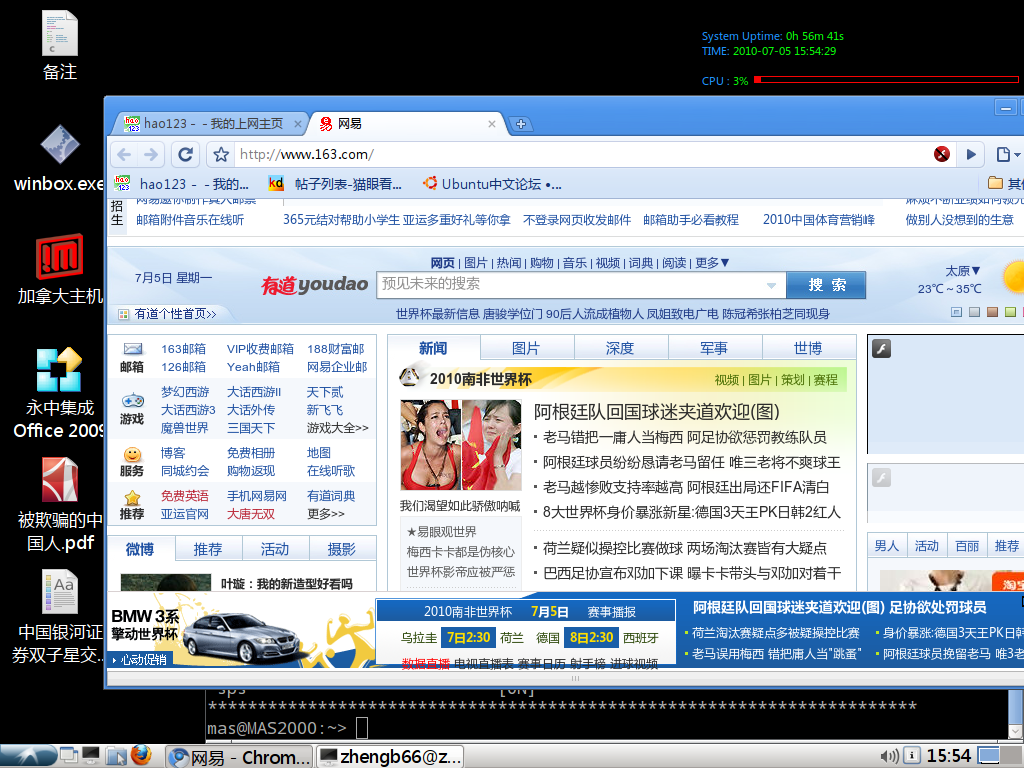Reload the 163.com page
The width and height of the screenshot is (1024, 768).
click(185, 155)
